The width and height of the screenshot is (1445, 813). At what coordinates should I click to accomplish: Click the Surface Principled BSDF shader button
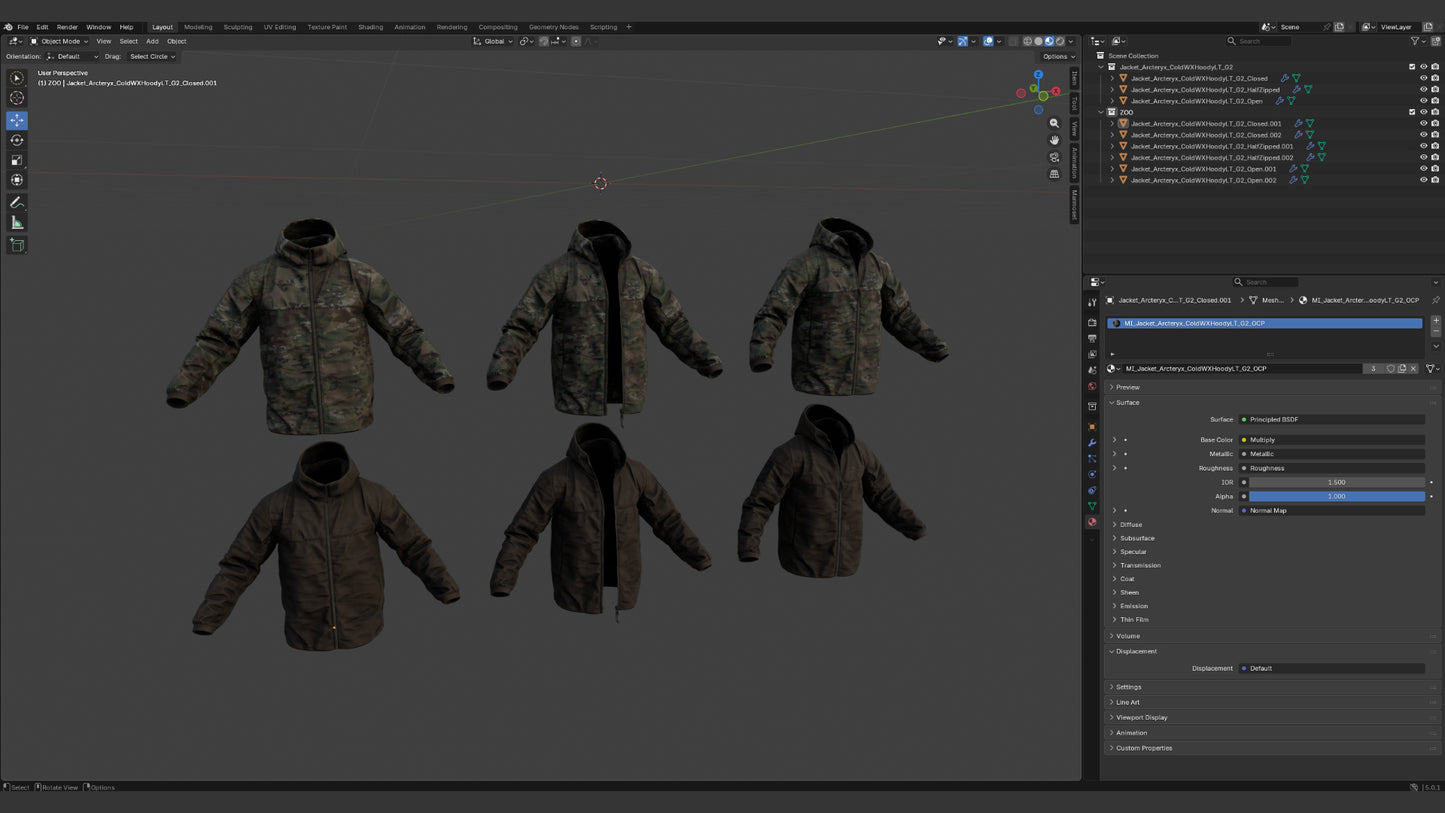click(x=1332, y=419)
